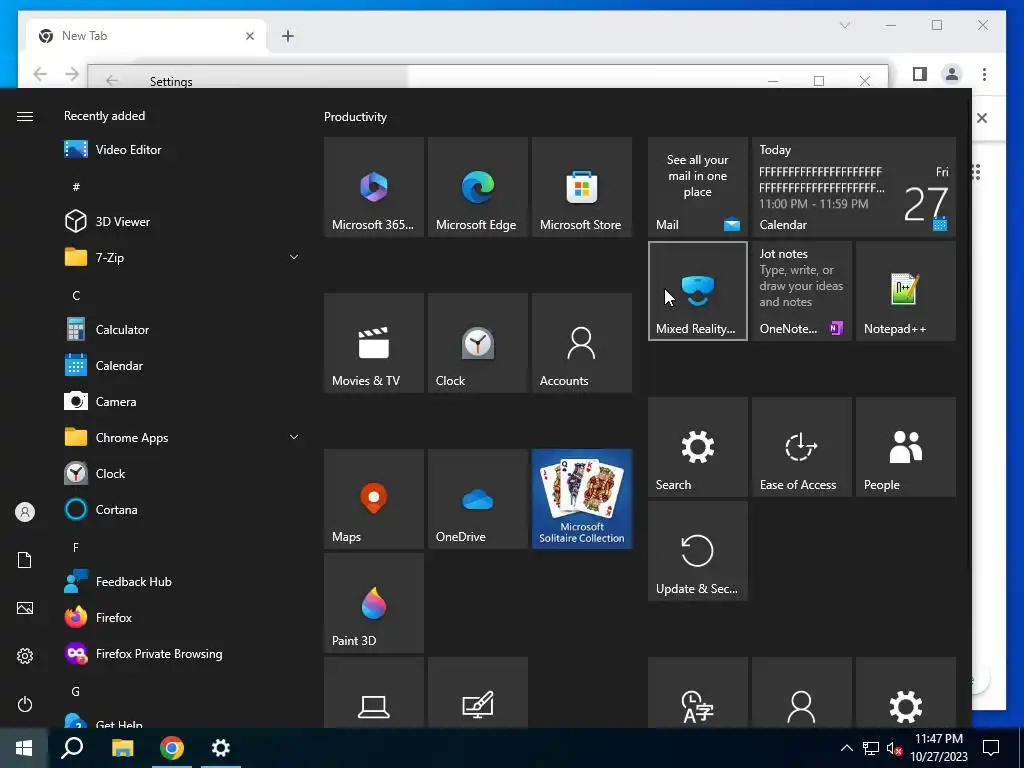Screen dimensions: 1024x768
Task: Click the letter F group header
Action: (x=76, y=547)
